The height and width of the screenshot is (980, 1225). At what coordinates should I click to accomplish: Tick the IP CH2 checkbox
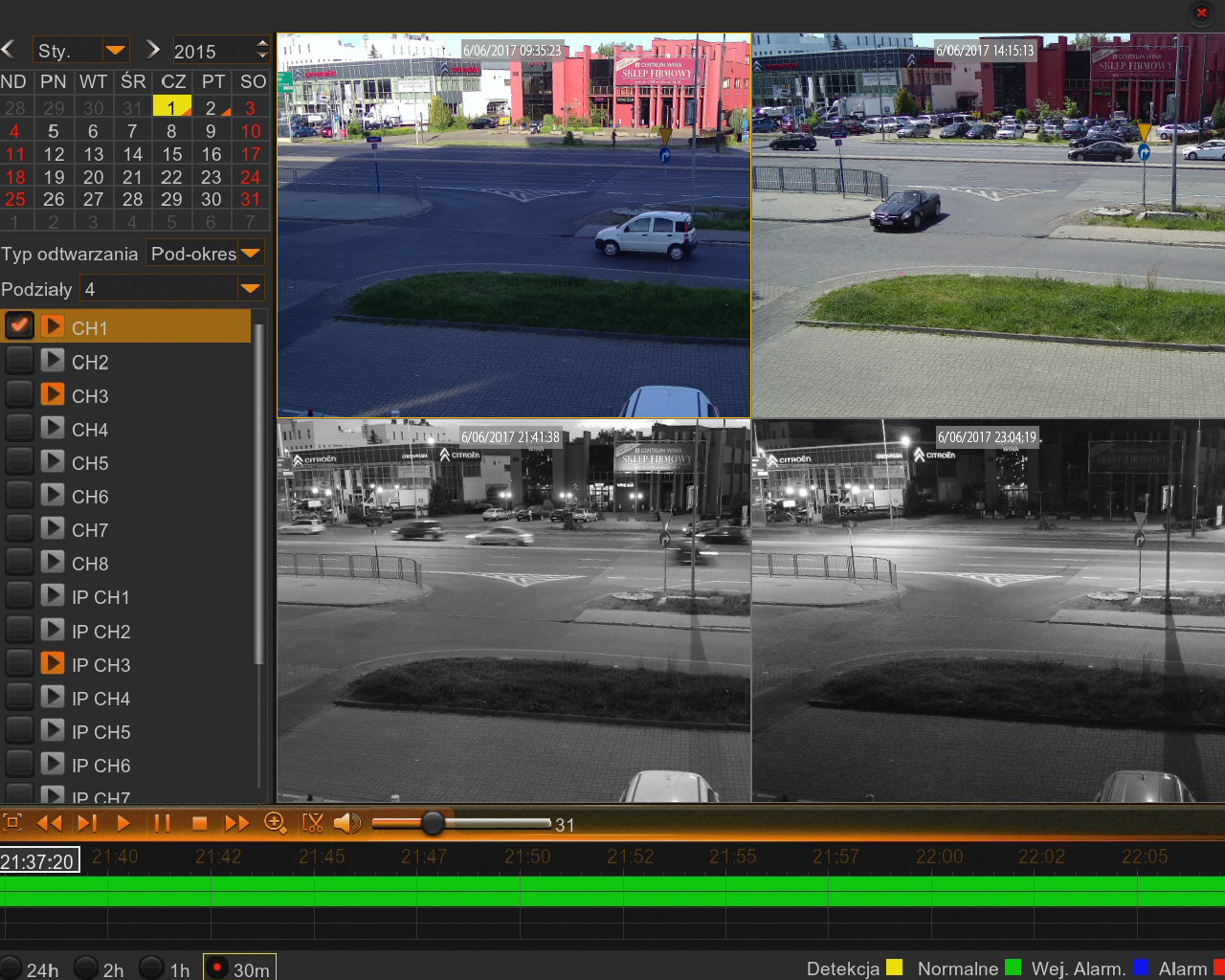point(19,630)
